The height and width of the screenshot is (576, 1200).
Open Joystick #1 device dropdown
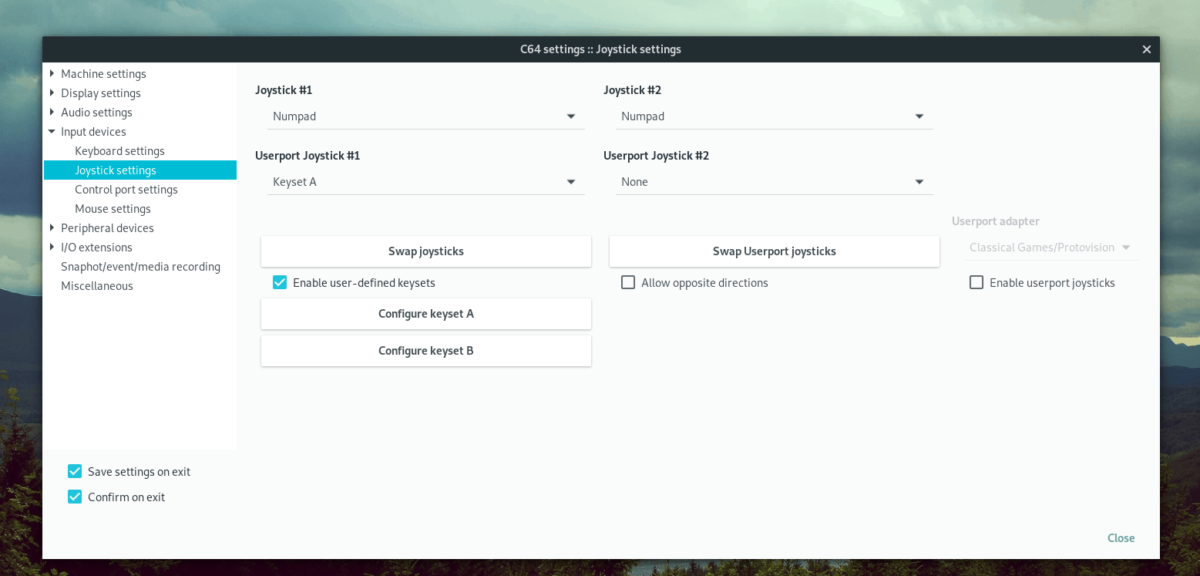point(424,116)
